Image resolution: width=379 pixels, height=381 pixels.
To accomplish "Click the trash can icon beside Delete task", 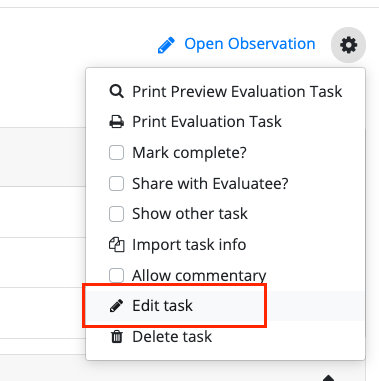I will click(117, 336).
